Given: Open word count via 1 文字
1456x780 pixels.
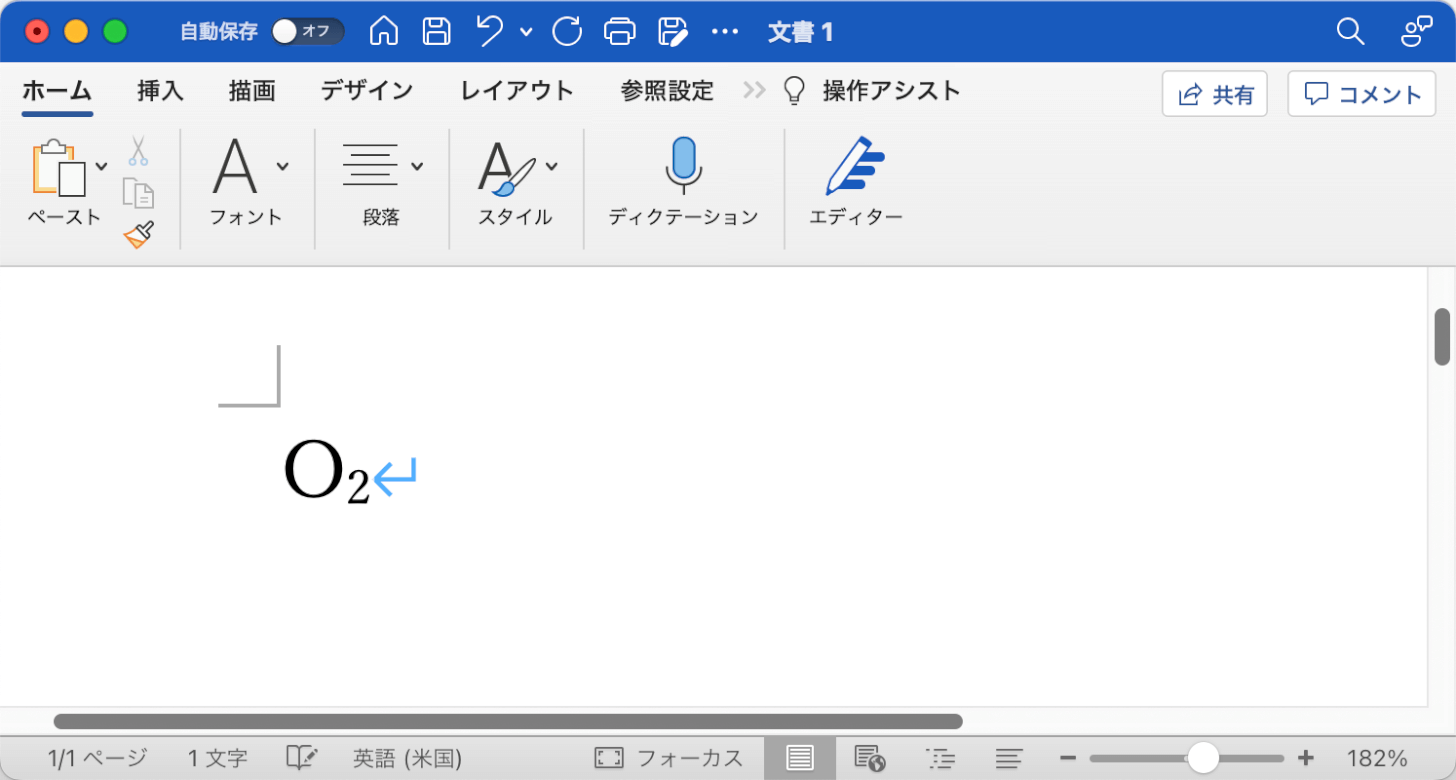Looking at the screenshot, I should pos(218,758).
